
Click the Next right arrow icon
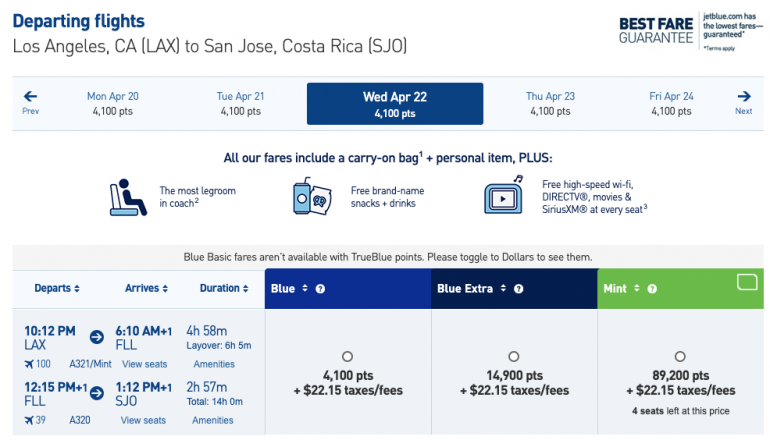click(743, 97)
